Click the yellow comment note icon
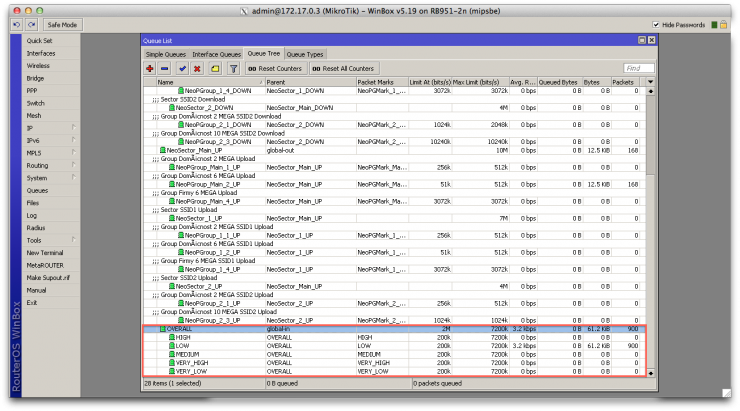The height and width of the screenshot is (411, 740). tap(215, 69)
